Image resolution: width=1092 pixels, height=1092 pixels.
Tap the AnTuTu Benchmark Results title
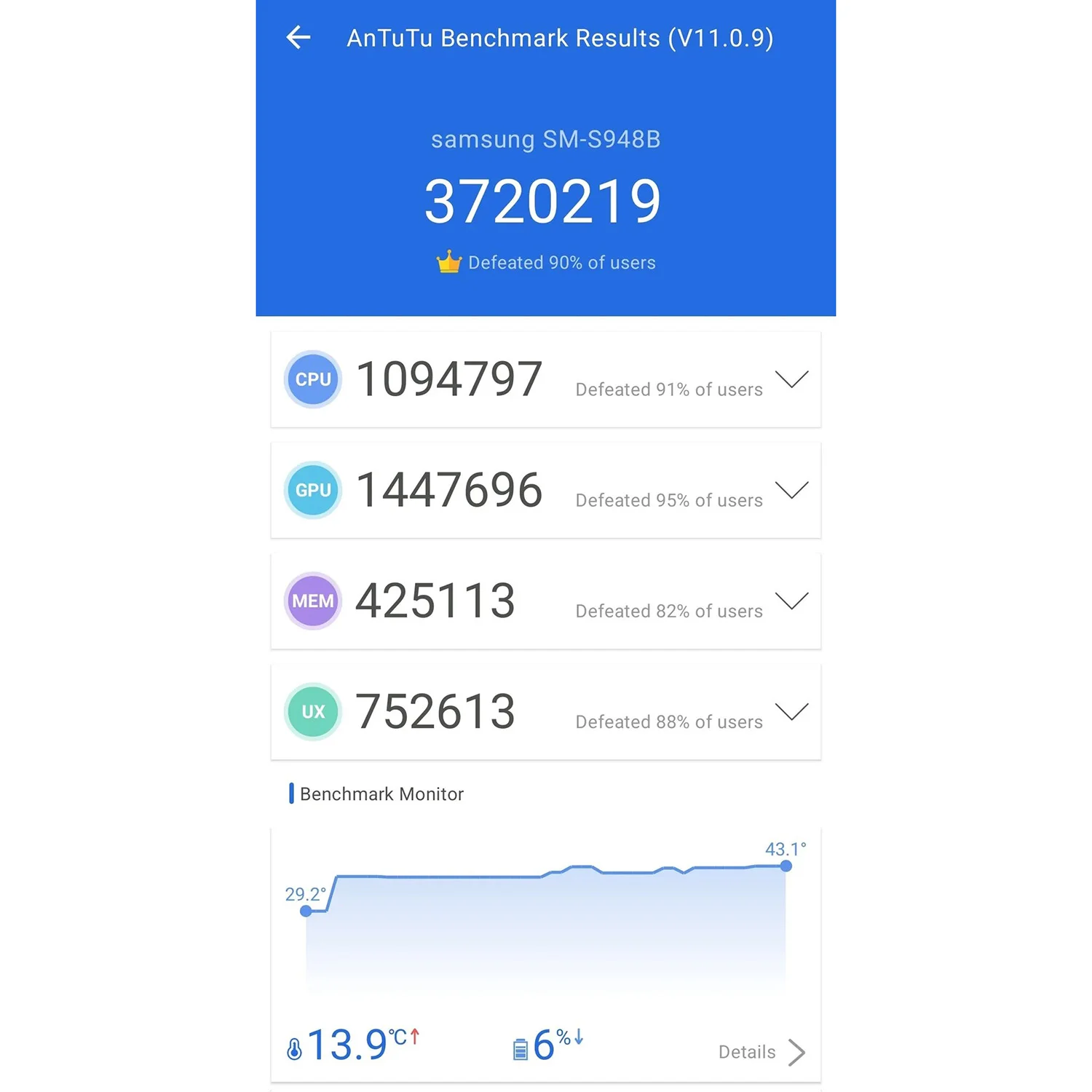560,38
